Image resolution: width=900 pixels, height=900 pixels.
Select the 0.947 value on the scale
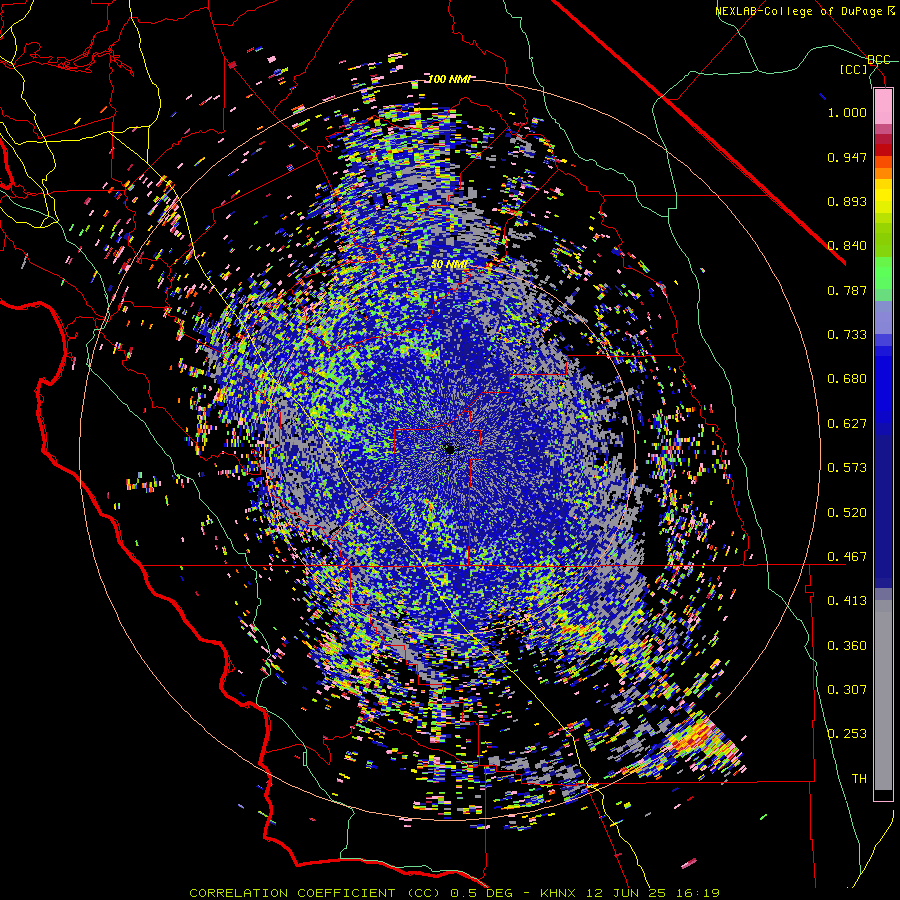coord(847,157)
